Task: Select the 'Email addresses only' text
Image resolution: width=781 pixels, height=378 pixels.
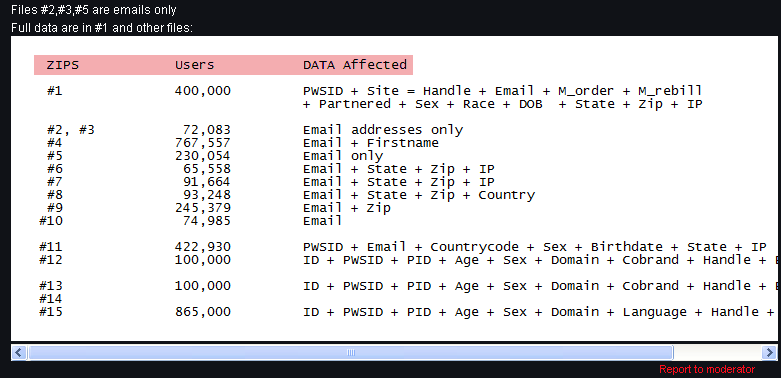Action: [x=383, y=130]
